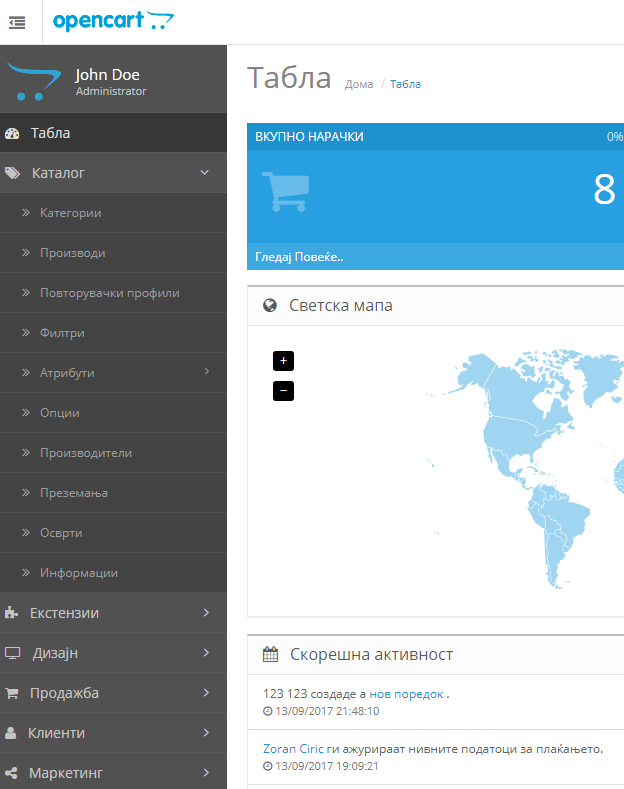This screenshot has height=789, width=624.
Task: Open Филтри in the catalog menu
Action: click(x=113, y=333)
